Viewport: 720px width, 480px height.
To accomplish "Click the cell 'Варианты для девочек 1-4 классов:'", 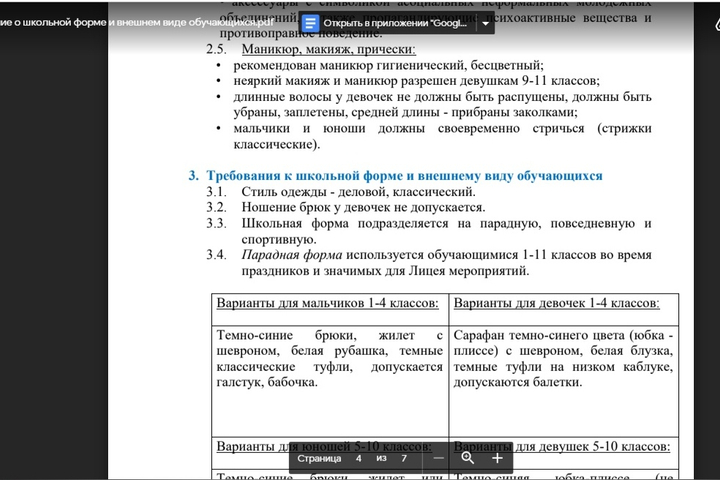I will click(x=564, y=309).
